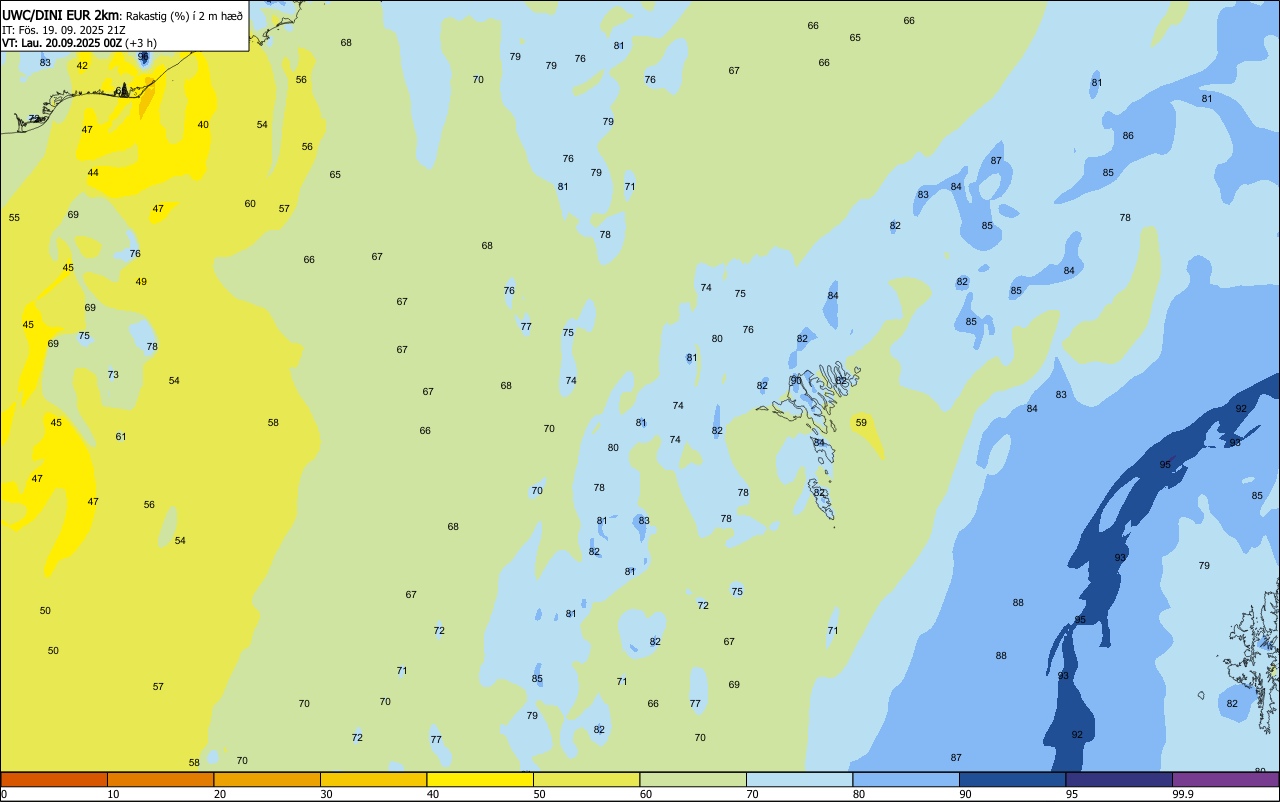
Task: Click the '59' value in the yellow patch
Action: [x=861, y=423]
